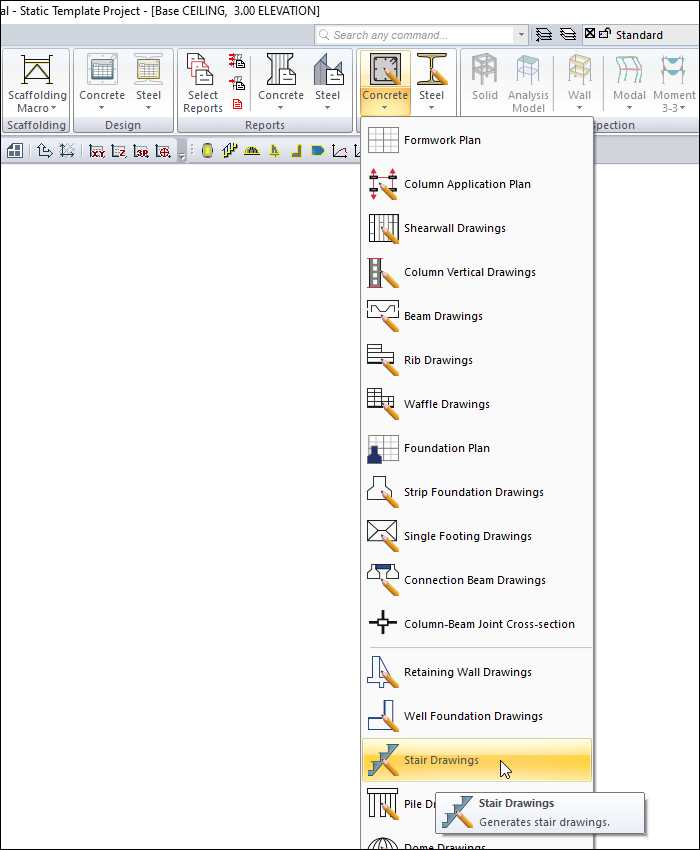Select the 3P three-point plane tool
This screenshot has width=700, height=850.
tap(141, 151)
